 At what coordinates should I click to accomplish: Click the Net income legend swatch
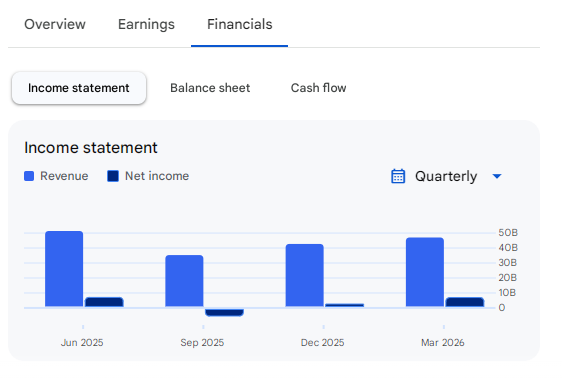point(113,176)
